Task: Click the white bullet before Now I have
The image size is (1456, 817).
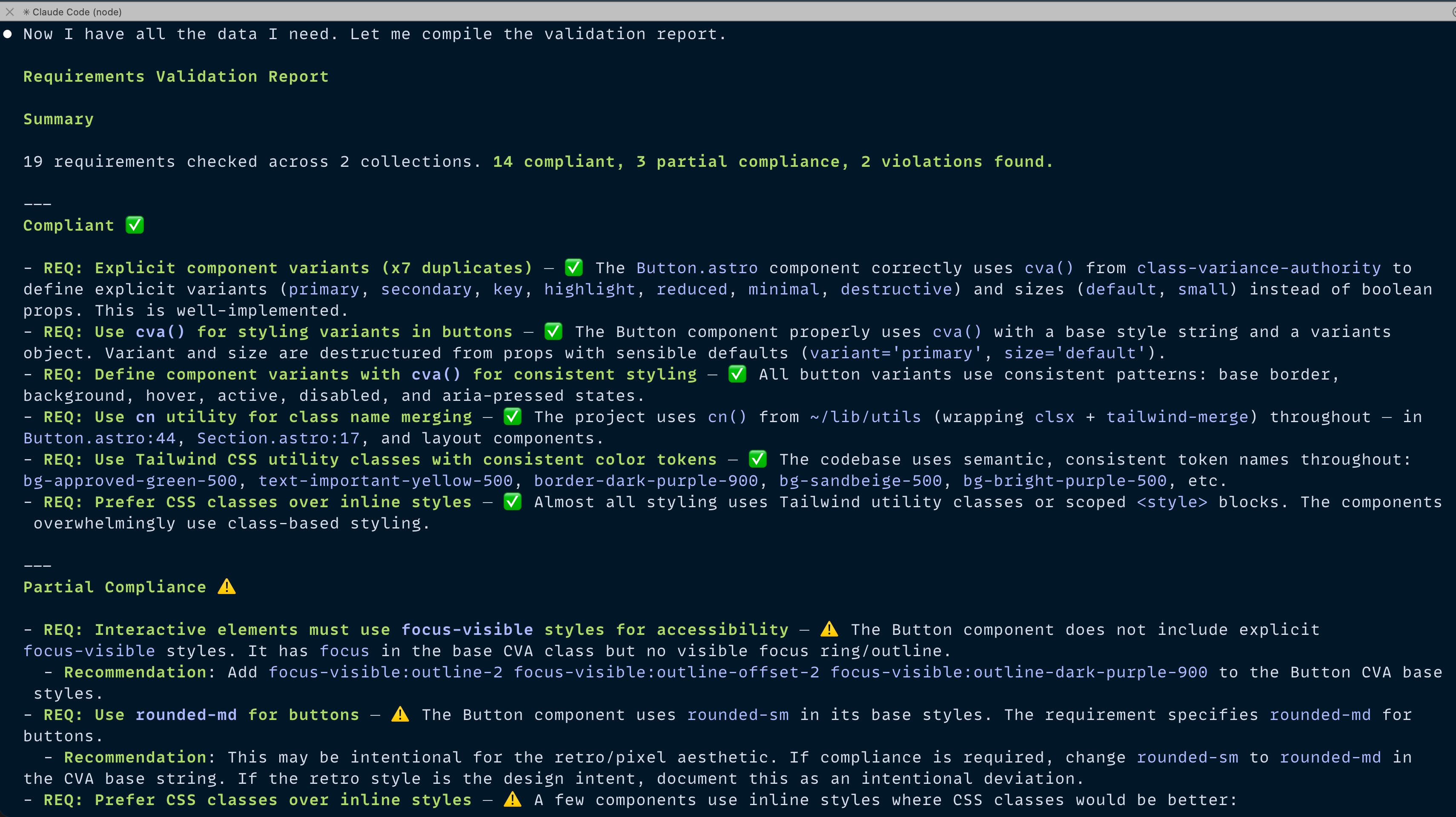Action: pyautogui.click(x=7, y=34)
